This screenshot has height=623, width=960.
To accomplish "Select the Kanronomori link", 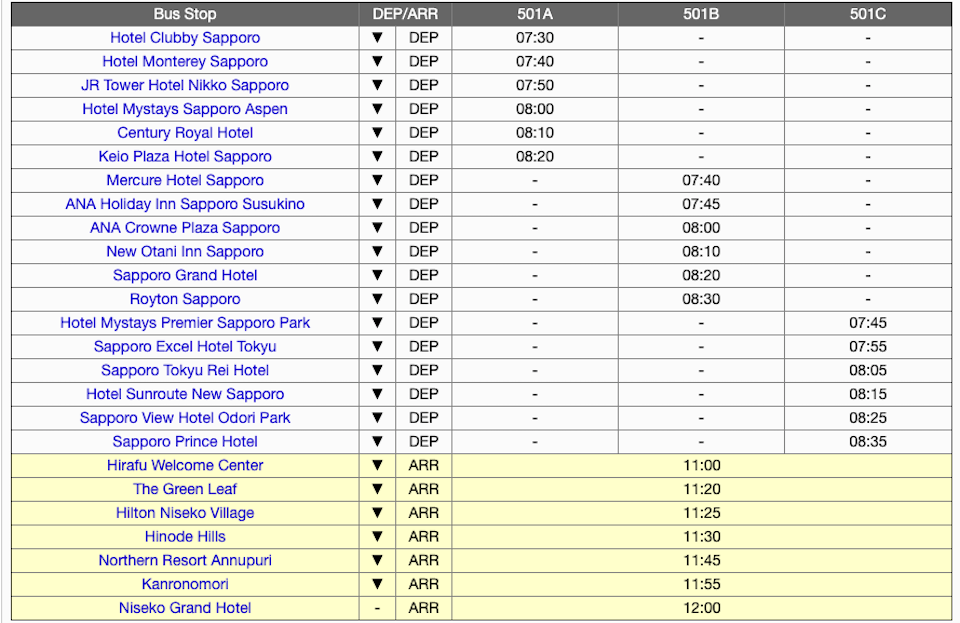I will coord(185,584).
